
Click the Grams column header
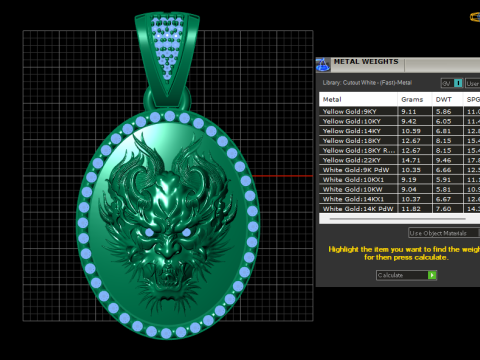coord(414,99)
